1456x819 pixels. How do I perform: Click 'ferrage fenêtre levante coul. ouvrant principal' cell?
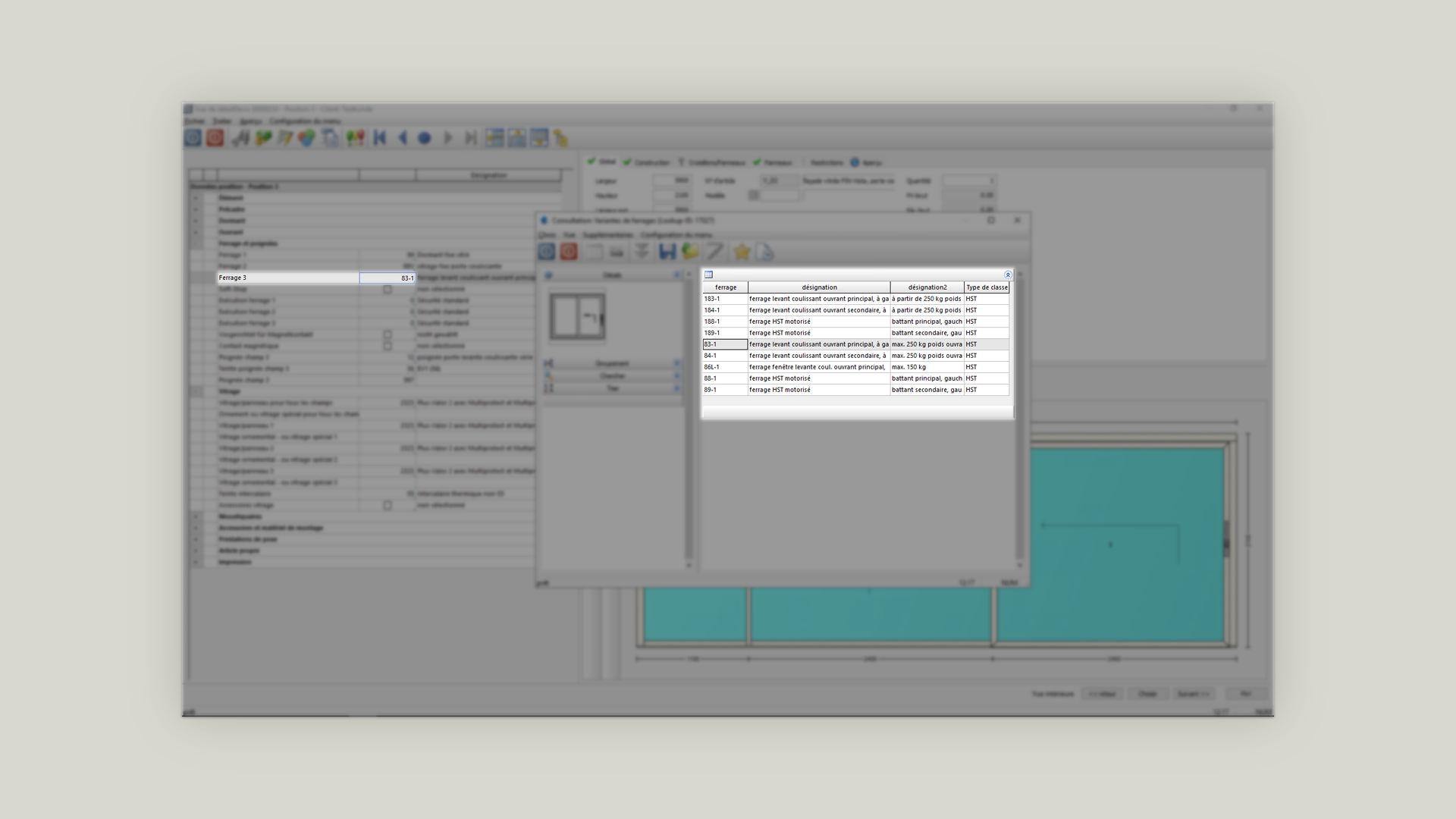pyautogui.click(x=819, y=367)
